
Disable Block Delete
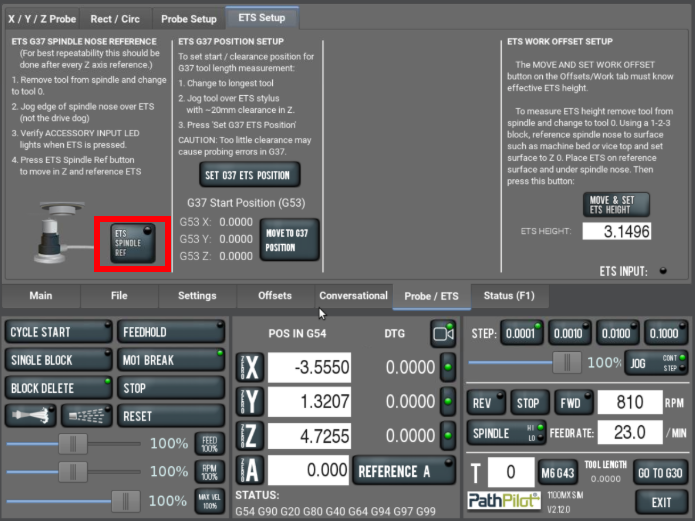coord(58,387)
